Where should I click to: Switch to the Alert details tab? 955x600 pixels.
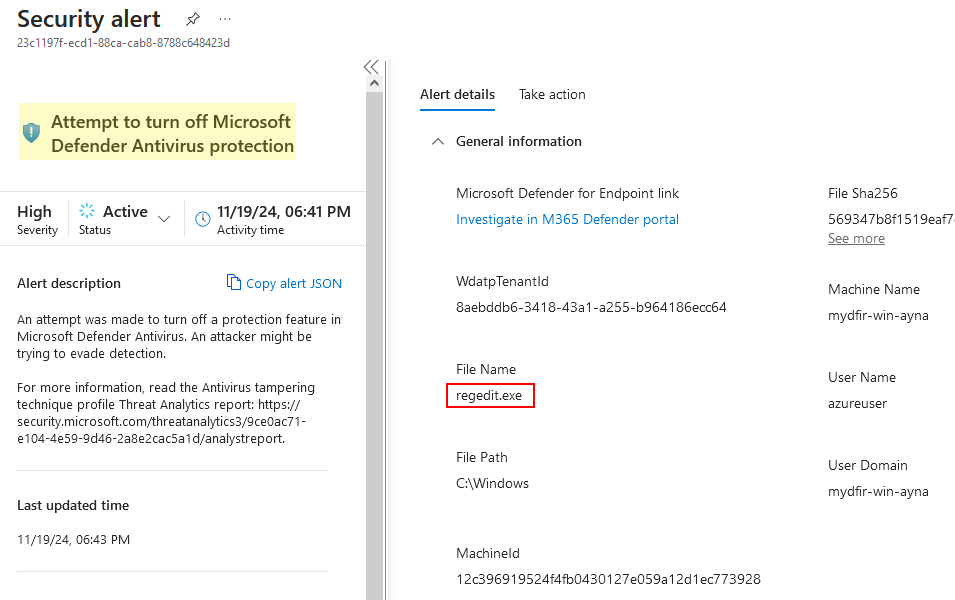coord(457,94)
